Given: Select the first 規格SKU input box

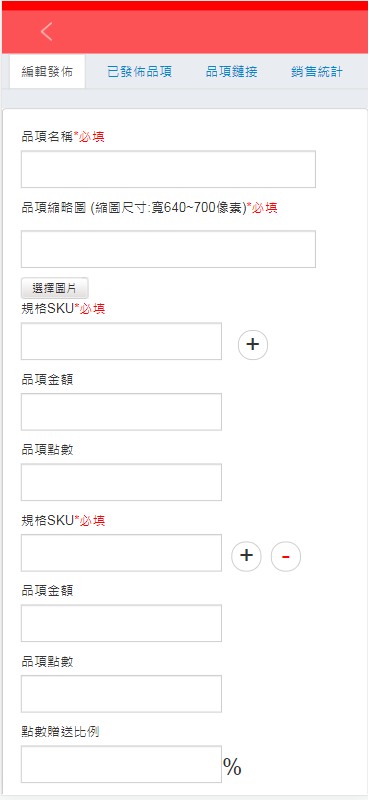Looking at the screenshot, I should point(121,341).
